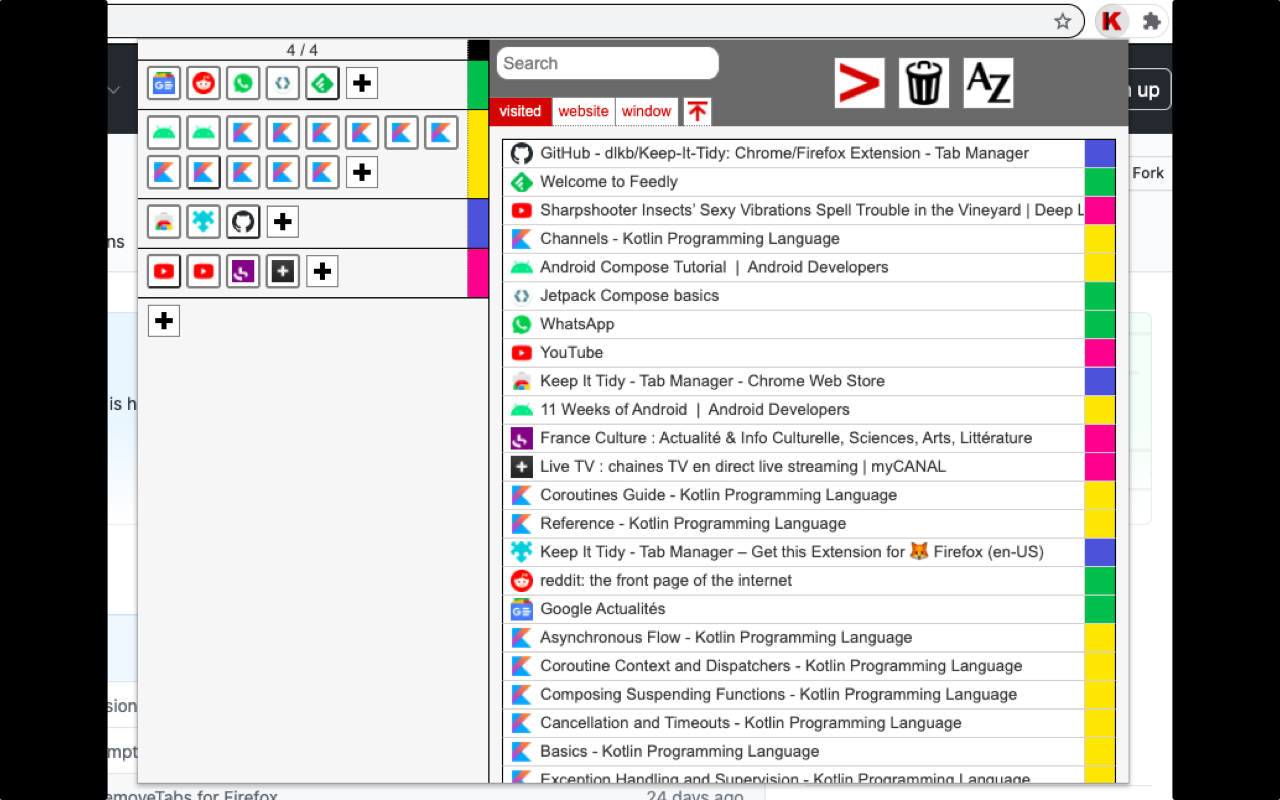Image resolution: width=1280 pixels, height=800 pixels.
Task: Click the red right-arrow icon in the header
Action: tap(860, 83)
